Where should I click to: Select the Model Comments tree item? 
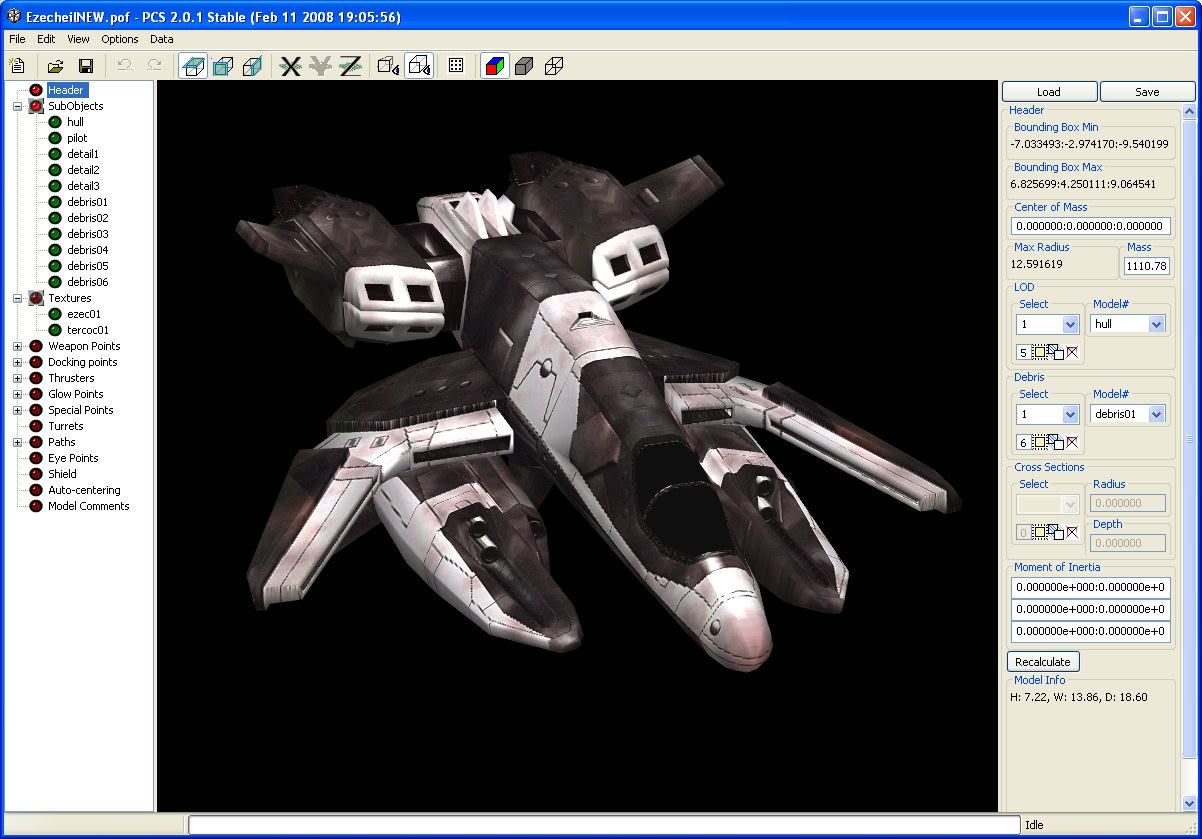click(89, 506)
